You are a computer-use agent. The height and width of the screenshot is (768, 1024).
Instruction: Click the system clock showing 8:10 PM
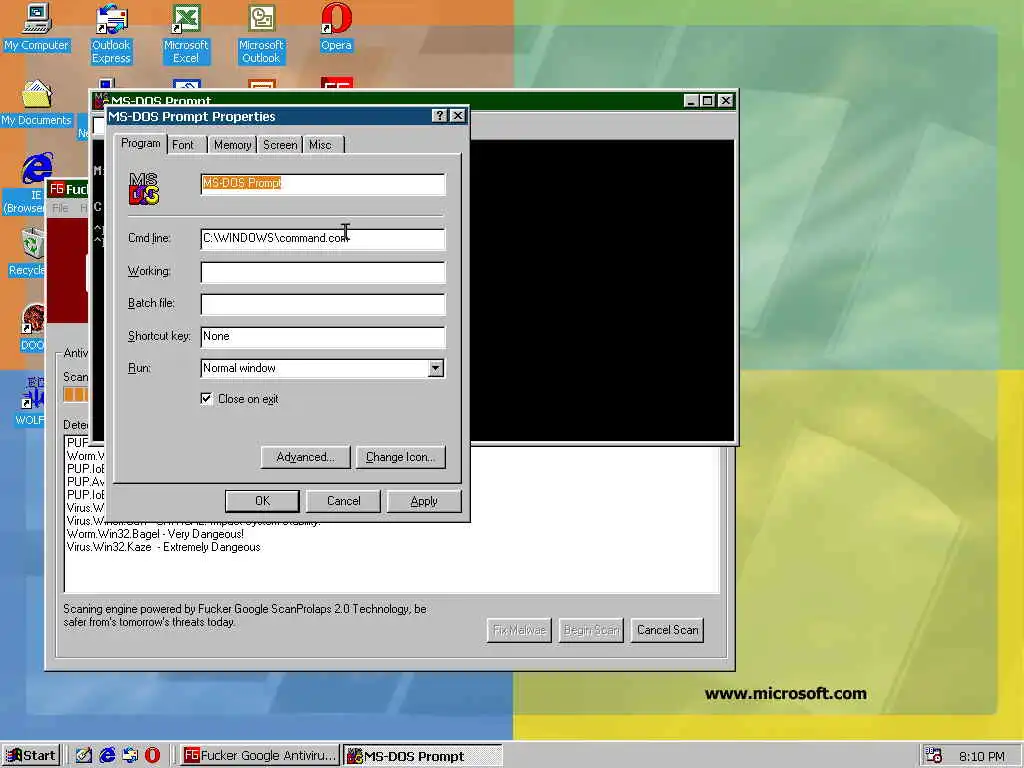[x=982, y=756]
